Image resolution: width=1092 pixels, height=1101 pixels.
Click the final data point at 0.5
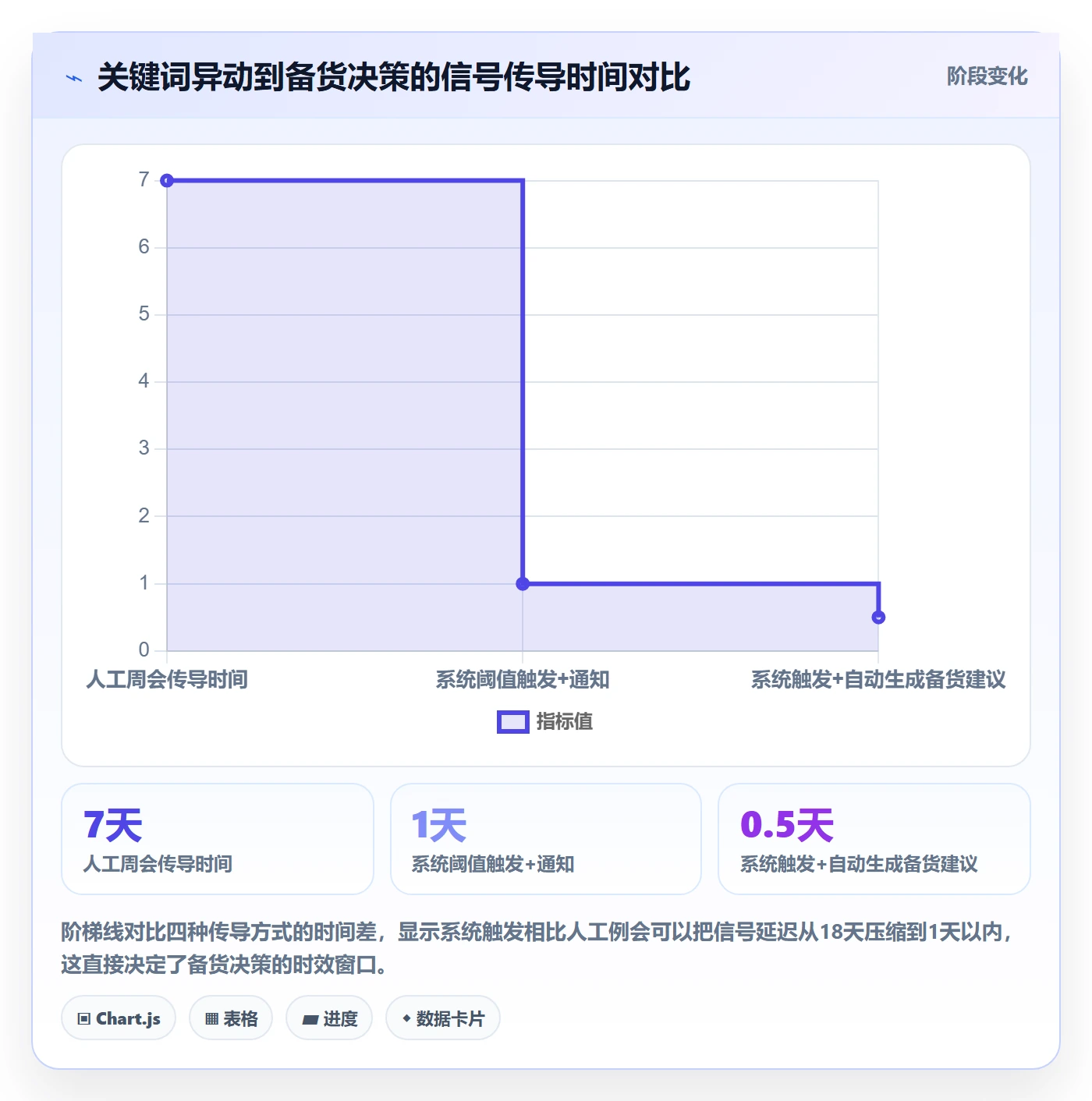click(878, 618)
